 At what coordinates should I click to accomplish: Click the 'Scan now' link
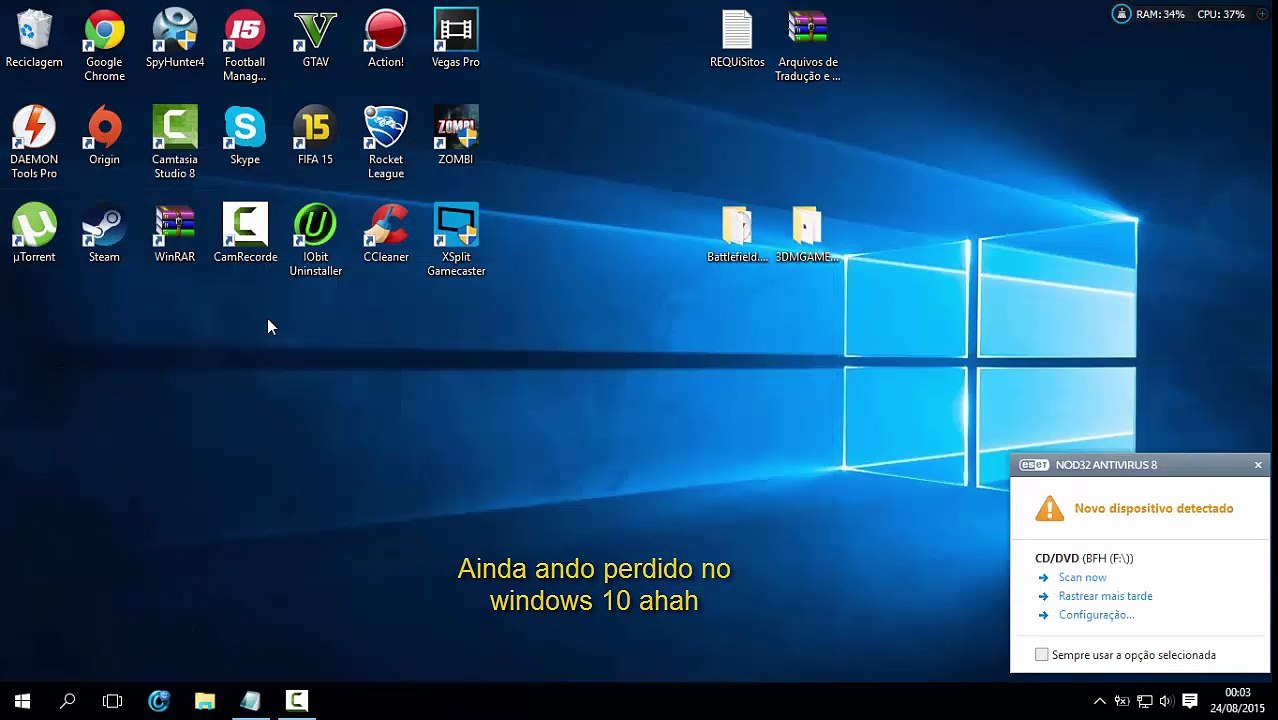[x=1082, y=577]
